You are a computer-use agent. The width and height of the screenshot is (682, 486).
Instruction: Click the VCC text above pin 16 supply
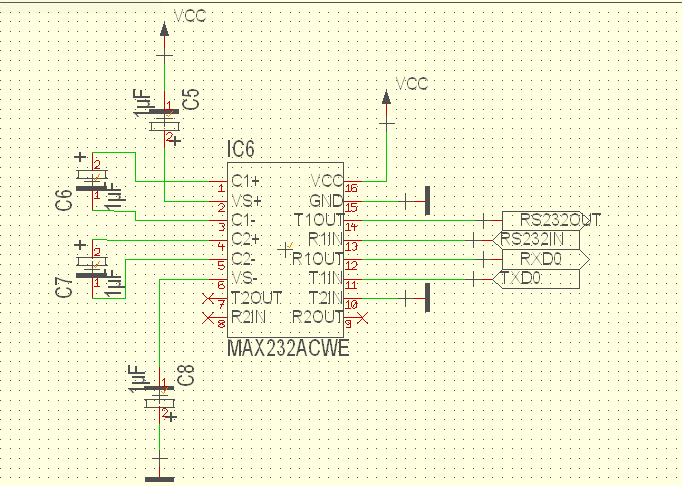point(412,84)
